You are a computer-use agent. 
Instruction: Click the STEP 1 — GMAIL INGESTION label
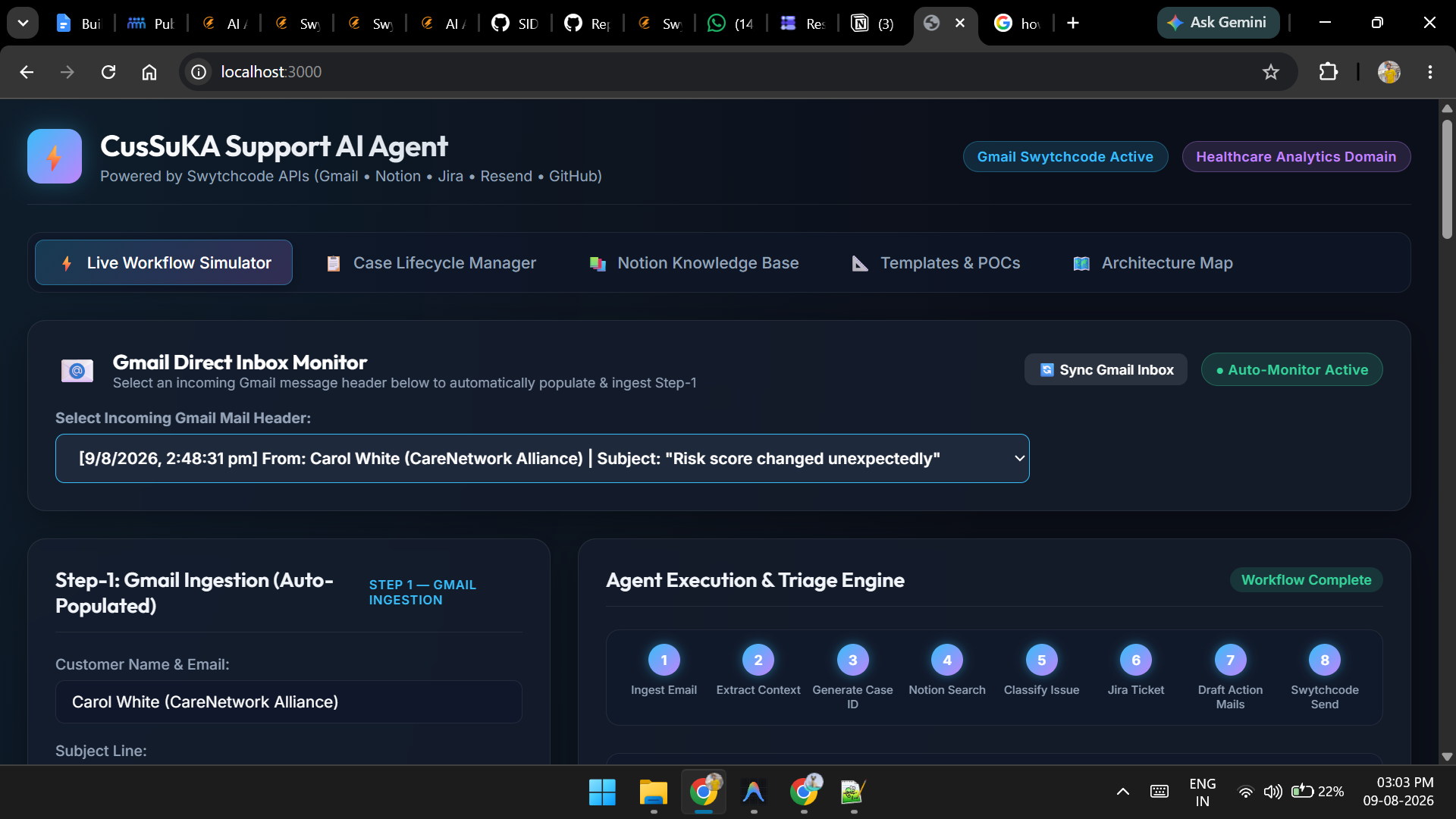click(x=422, y=592)
